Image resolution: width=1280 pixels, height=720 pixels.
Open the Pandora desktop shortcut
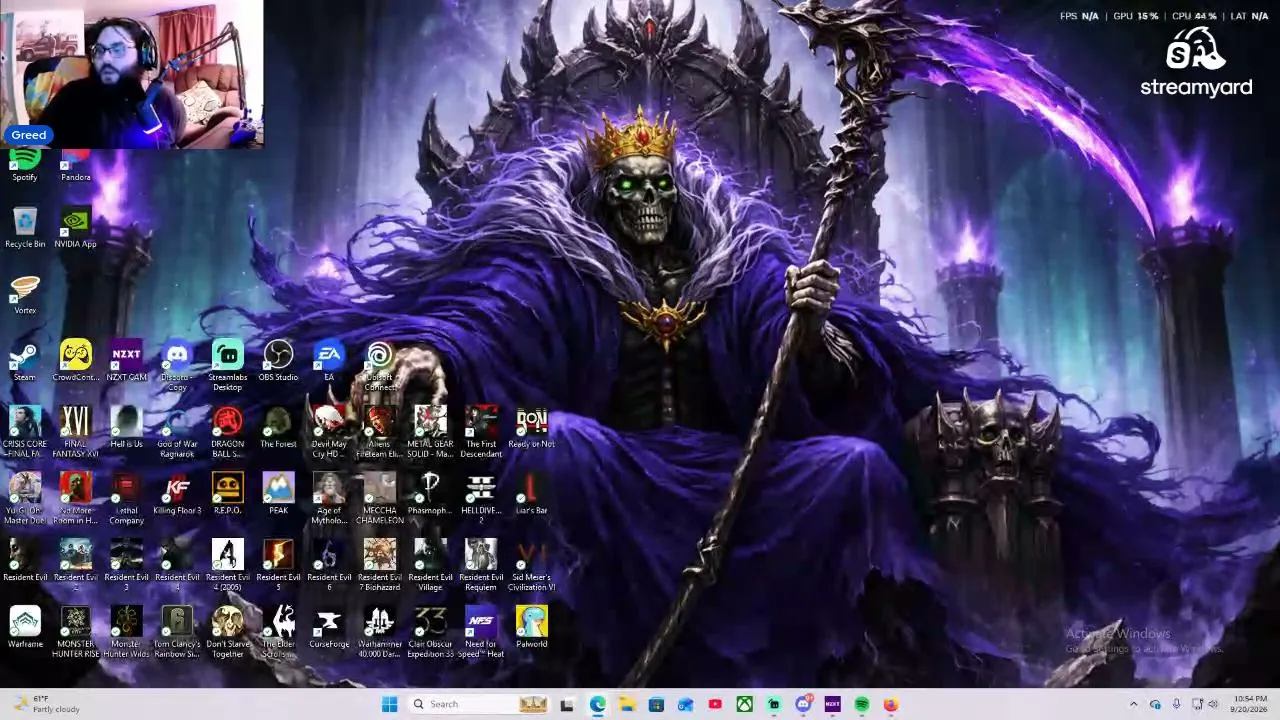tap(76, 165)
